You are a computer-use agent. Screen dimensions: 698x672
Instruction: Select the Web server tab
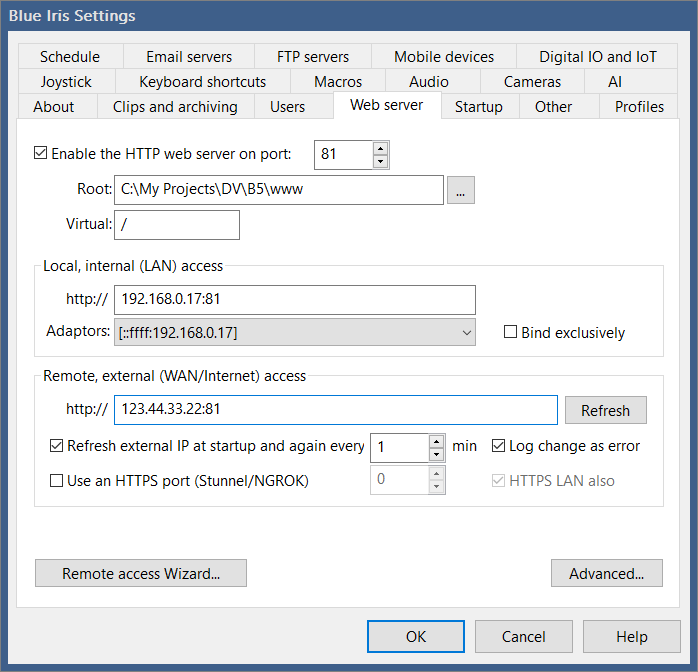click(x=386, y=105)
